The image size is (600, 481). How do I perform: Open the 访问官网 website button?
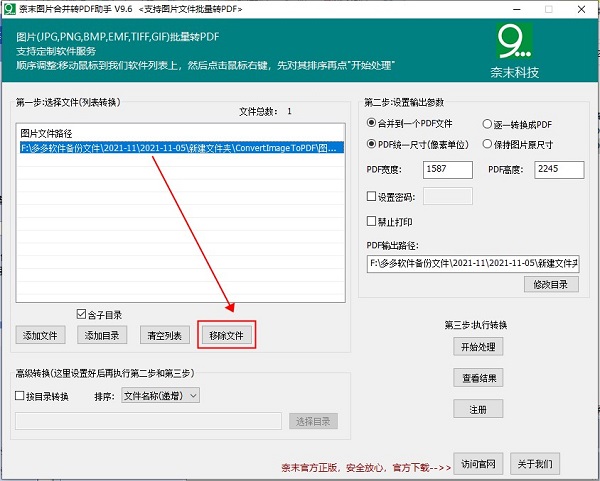tap(478, 464)
